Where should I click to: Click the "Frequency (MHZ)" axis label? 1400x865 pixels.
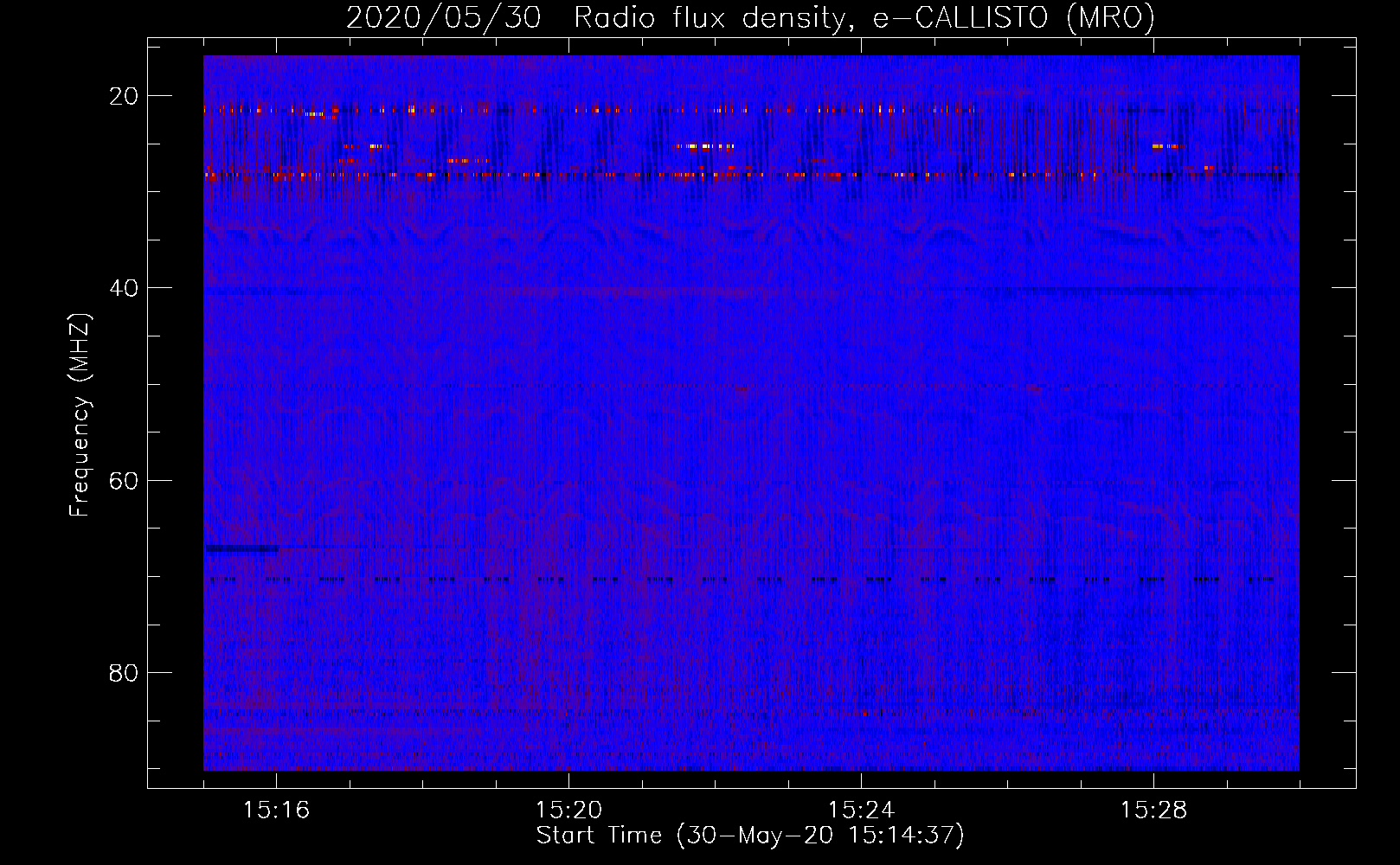(x=80, y=415)
